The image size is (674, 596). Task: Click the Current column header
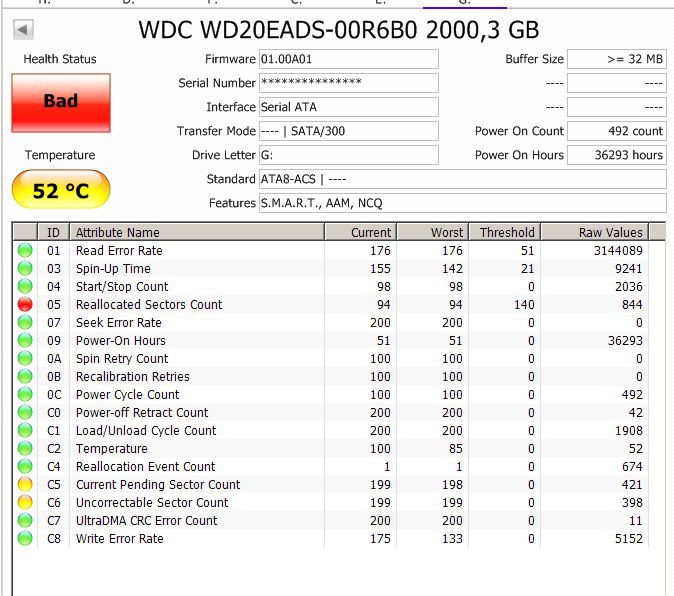[x=361, y=232]
